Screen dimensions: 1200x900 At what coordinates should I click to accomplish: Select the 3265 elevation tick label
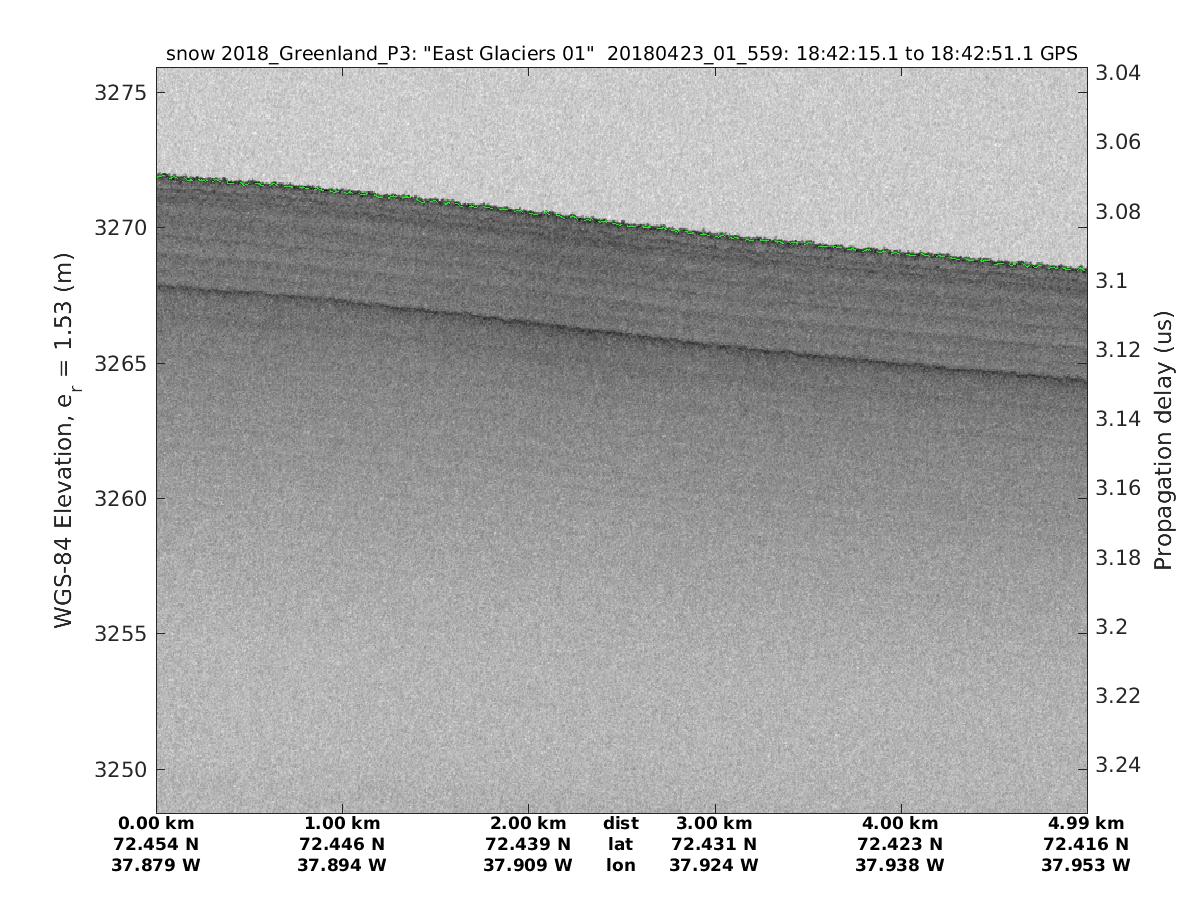tap(119, 363)
